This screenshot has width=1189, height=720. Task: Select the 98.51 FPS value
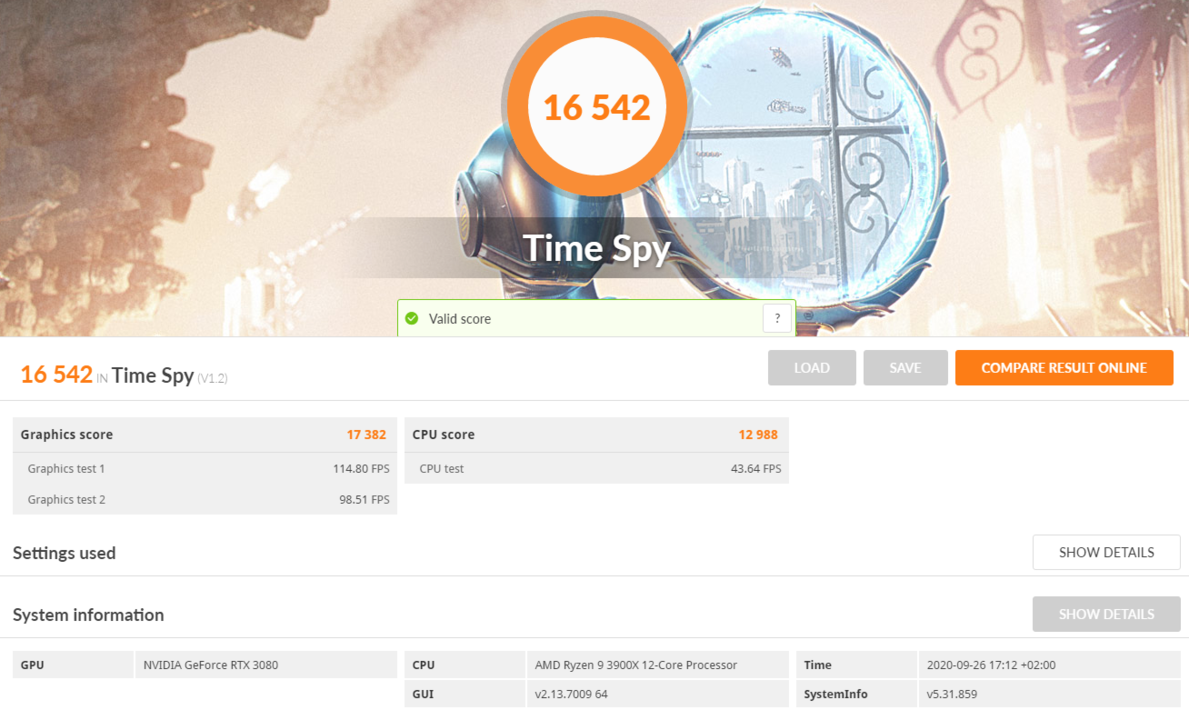364,499
